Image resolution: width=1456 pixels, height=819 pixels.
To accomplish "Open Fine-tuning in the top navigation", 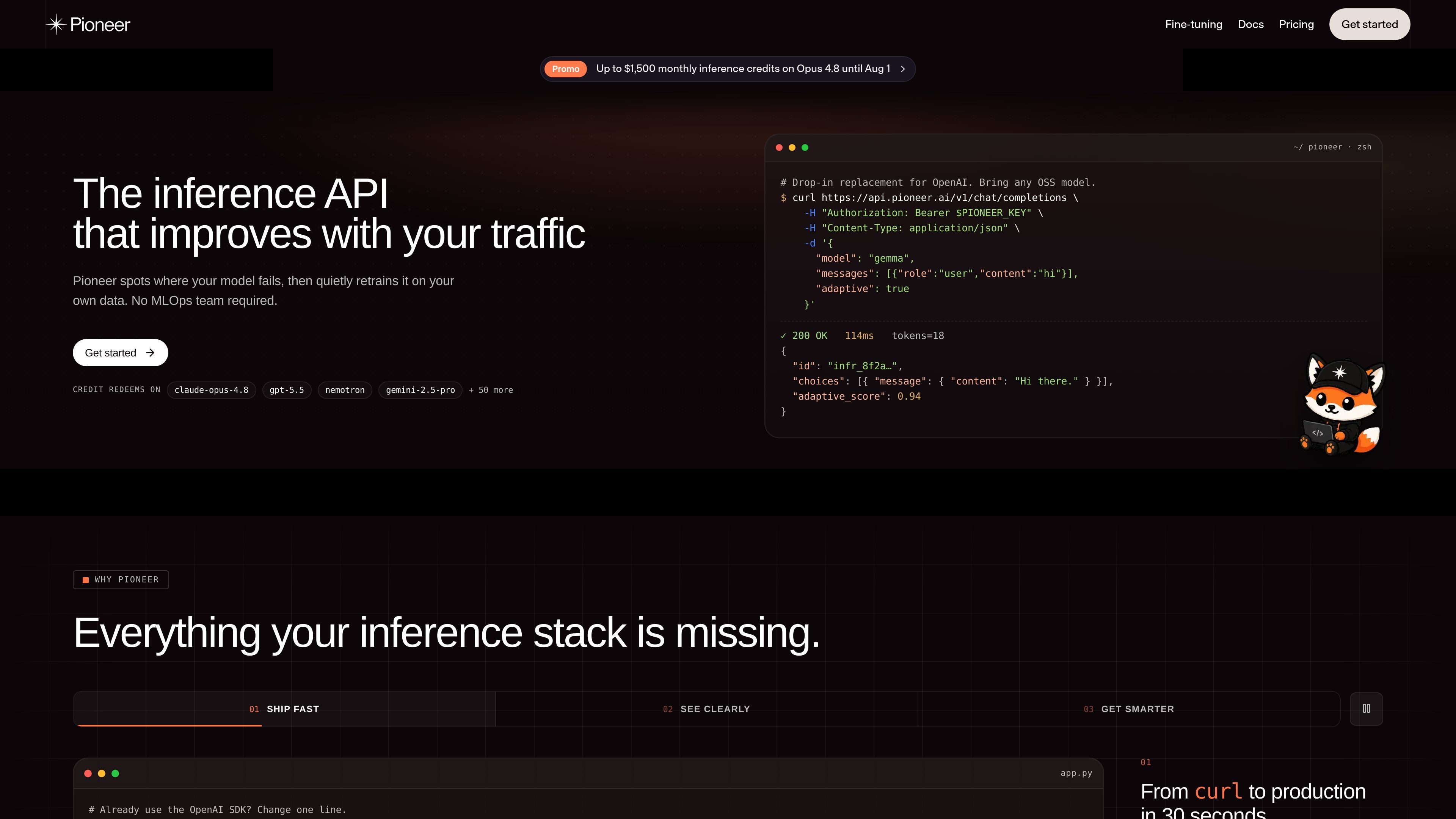I will pyautogui.click(x=1194, y=24).
